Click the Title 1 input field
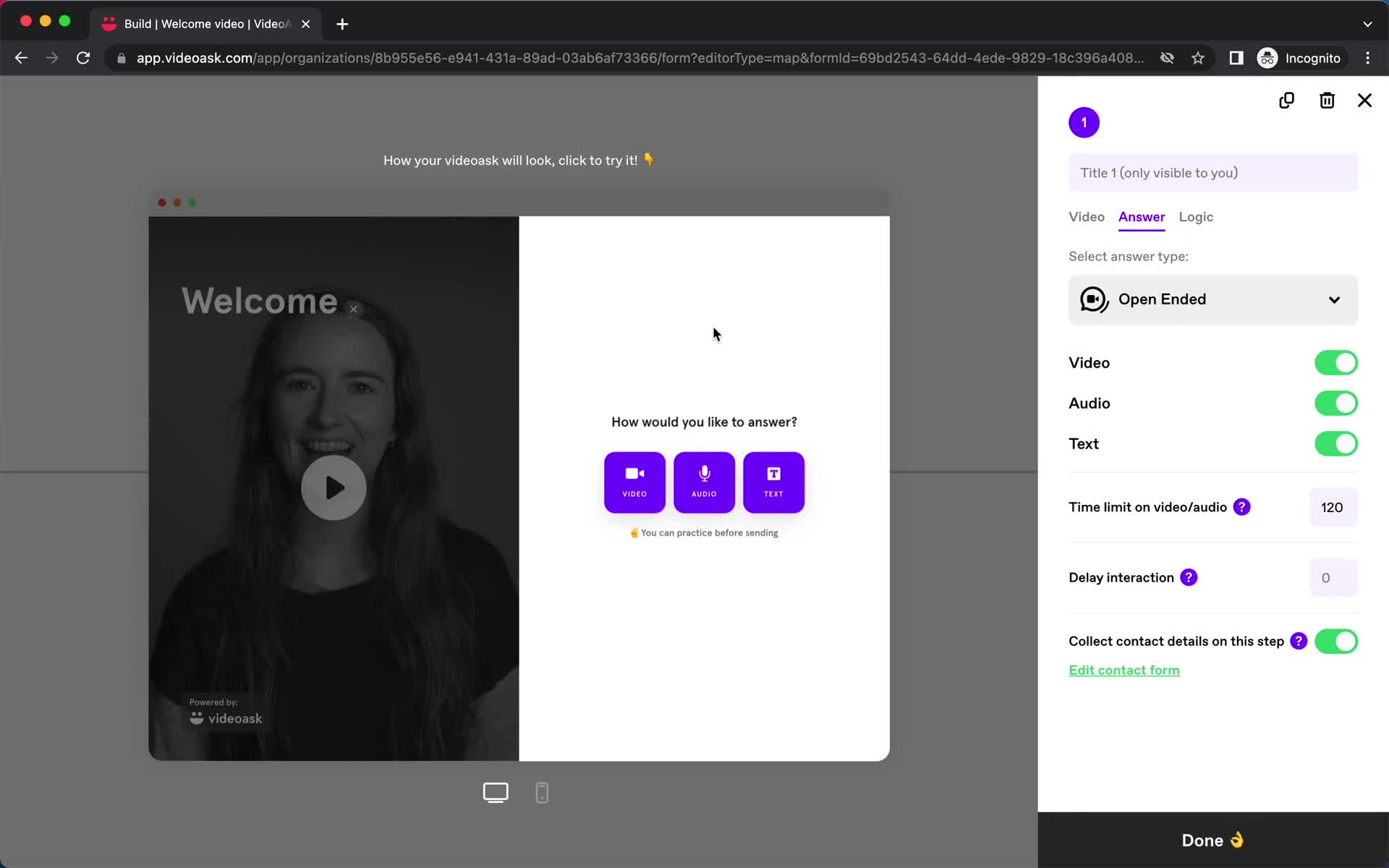 (1213, 173)
